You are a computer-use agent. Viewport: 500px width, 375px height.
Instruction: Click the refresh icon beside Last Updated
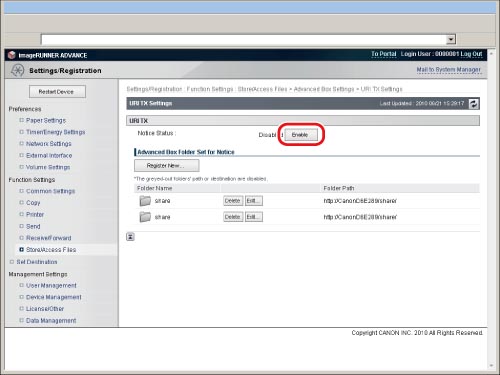tap(474, 104)
